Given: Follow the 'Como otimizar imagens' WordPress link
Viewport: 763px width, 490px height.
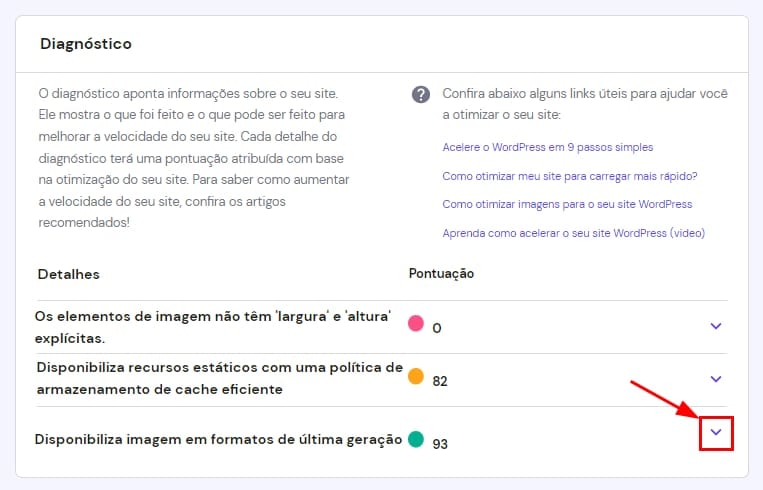Looking at the screenshot, I should [567, 204].
